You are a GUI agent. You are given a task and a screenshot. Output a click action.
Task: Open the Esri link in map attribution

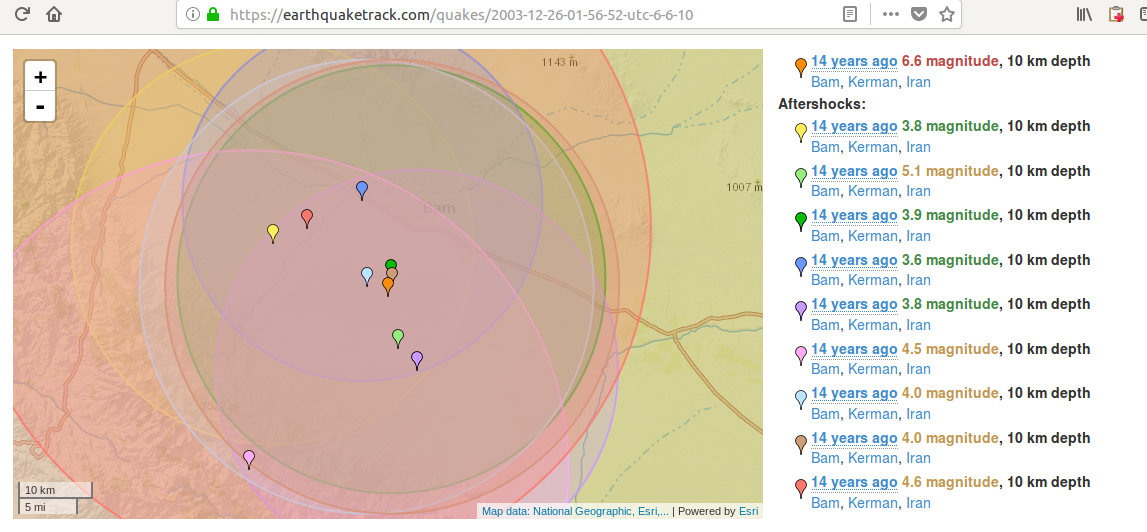tap(748, 511)
